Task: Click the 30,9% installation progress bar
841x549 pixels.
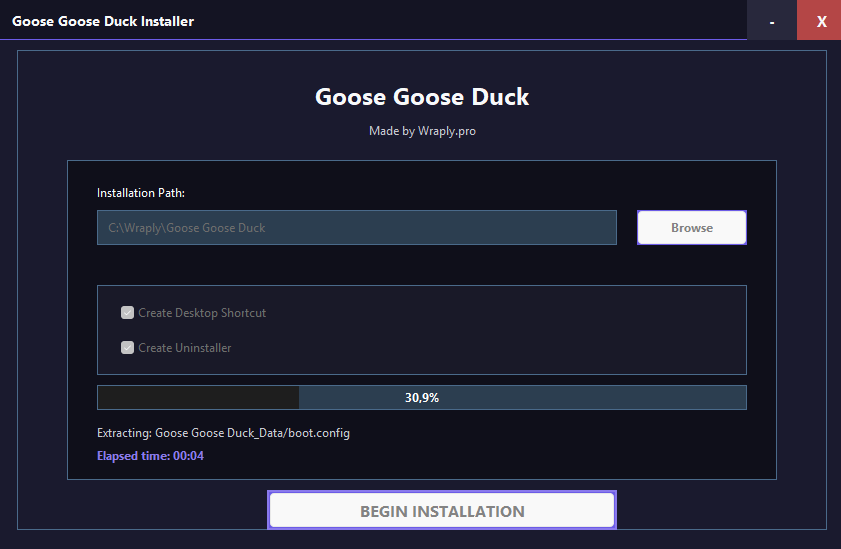Action: point(422,397)
